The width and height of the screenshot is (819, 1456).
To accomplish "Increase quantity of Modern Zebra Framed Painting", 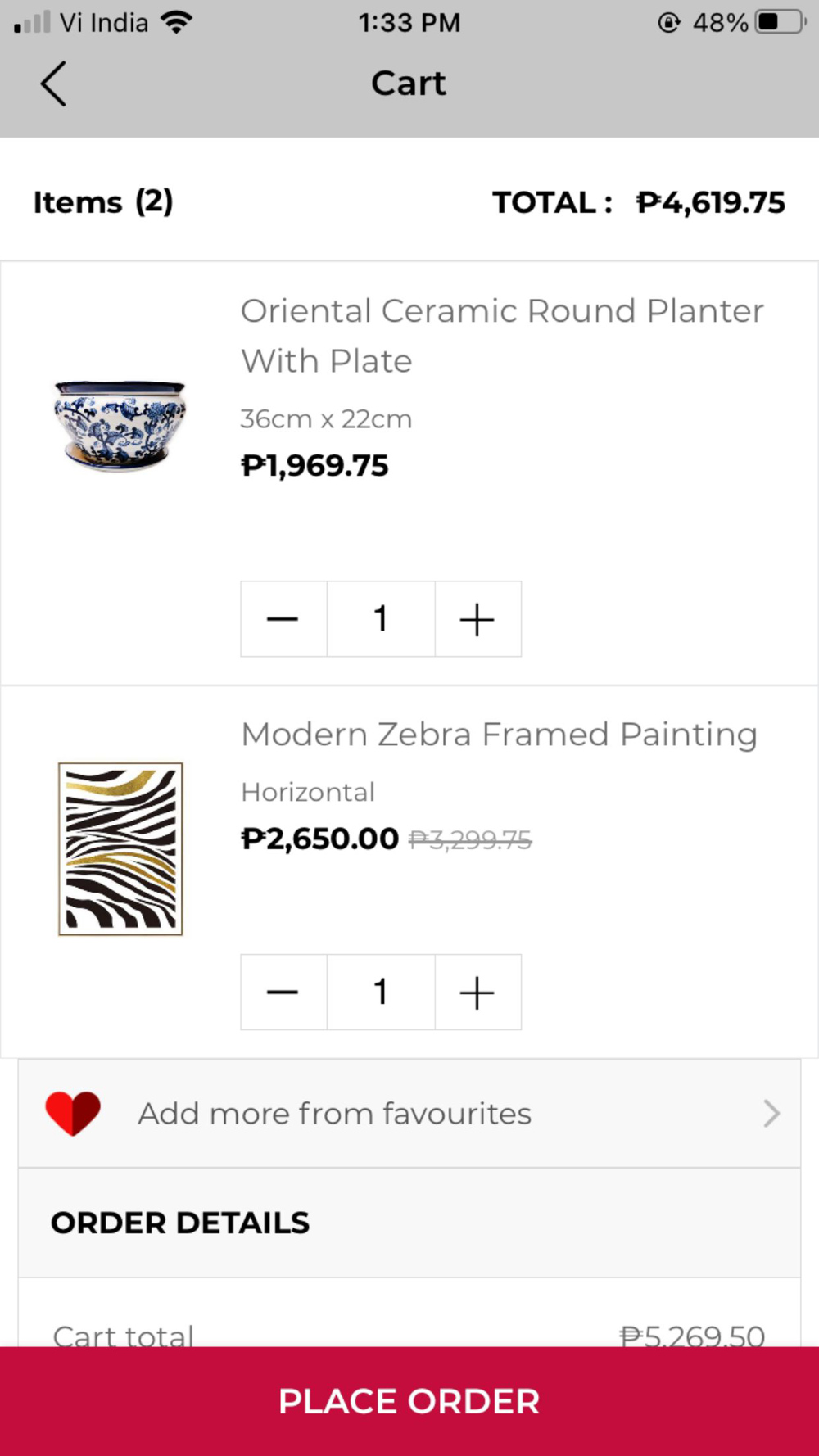I will 477,992.
